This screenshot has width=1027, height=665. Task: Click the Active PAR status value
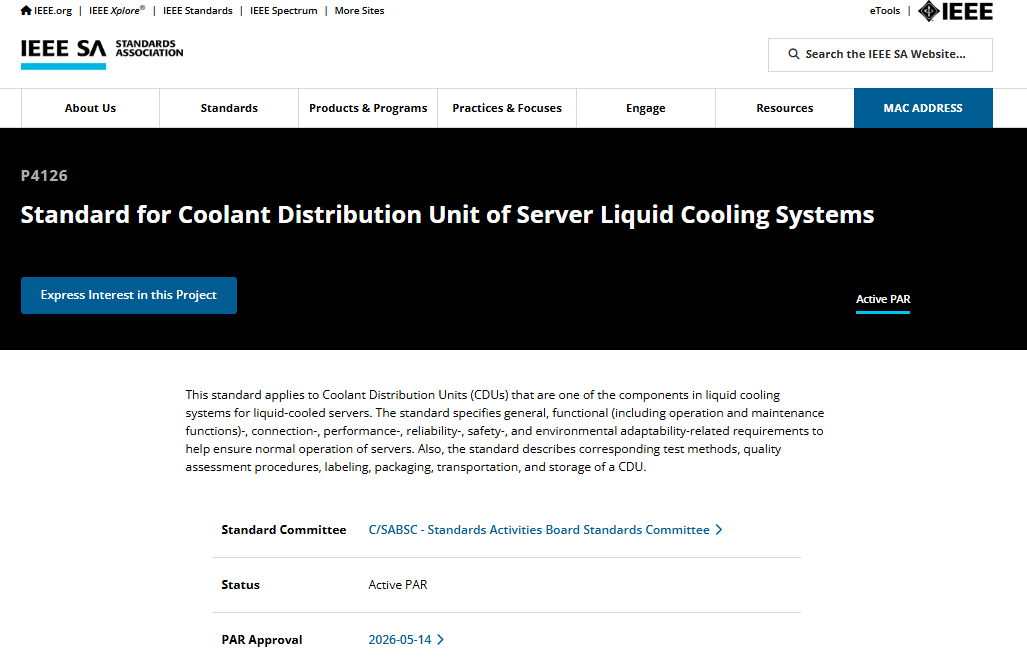(398, 584)
